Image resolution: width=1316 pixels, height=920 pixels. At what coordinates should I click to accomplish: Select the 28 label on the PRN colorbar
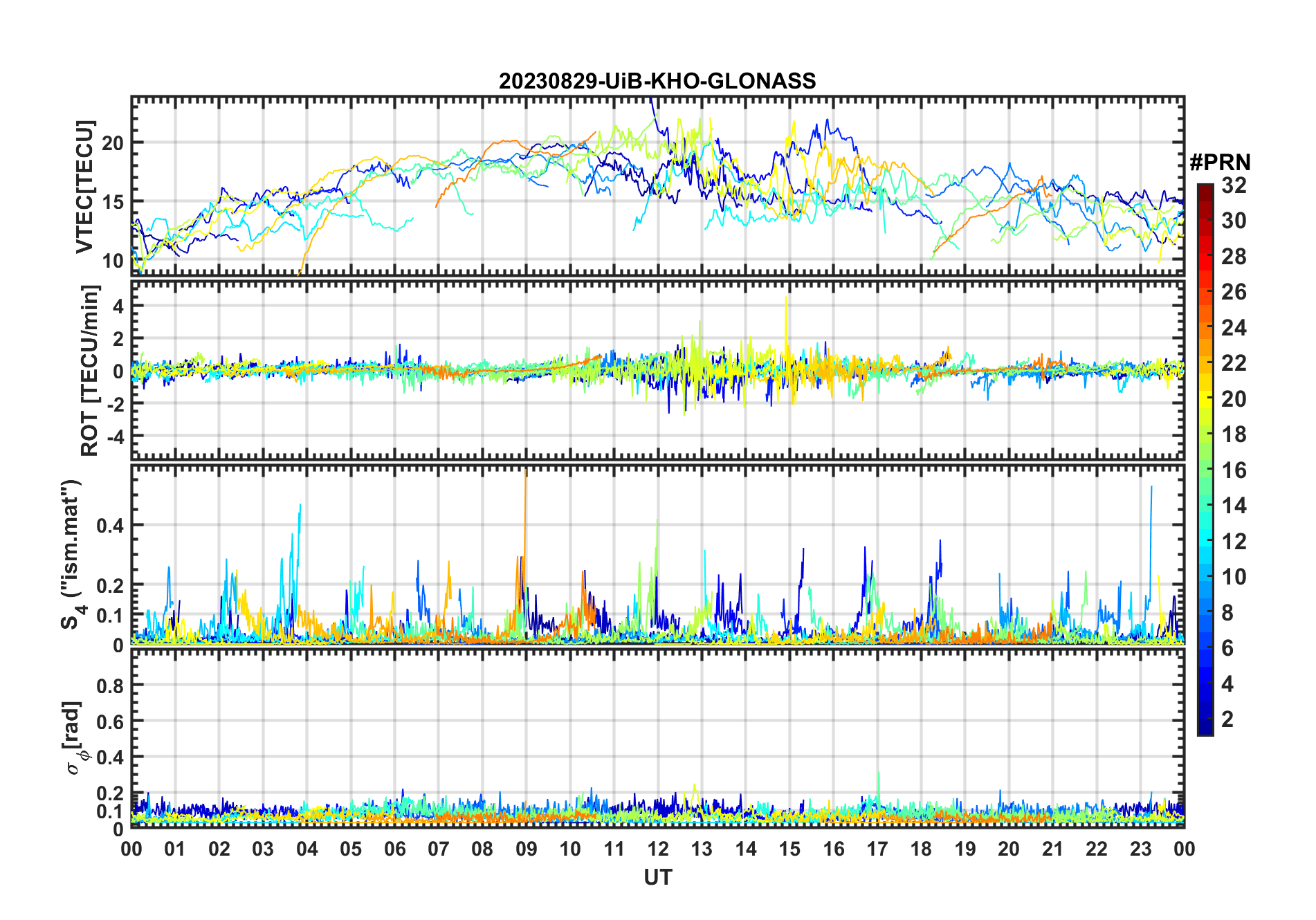pyautogui.click(x=1234, y=257)
